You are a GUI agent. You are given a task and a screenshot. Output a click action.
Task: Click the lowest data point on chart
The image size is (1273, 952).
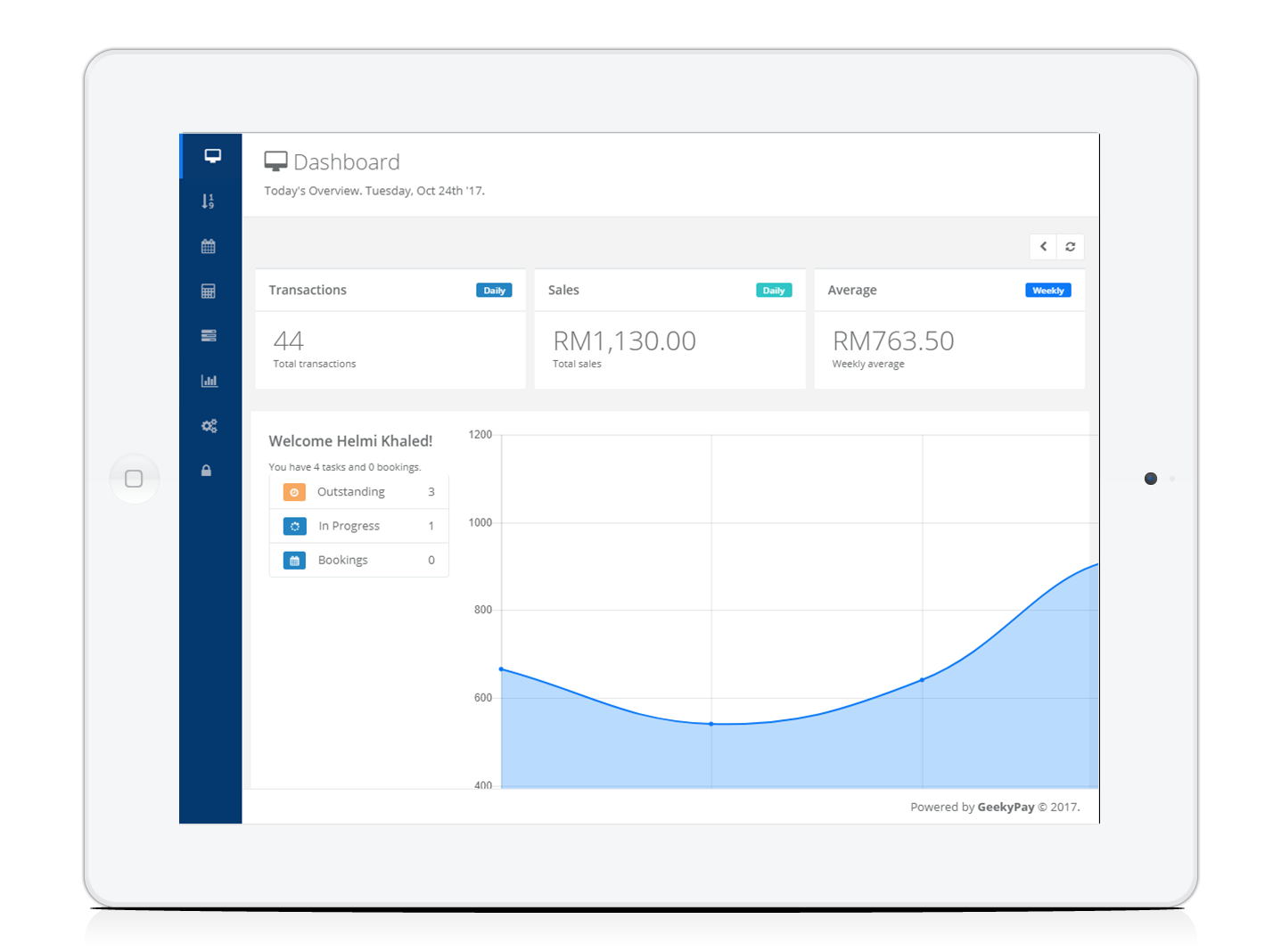711,724
